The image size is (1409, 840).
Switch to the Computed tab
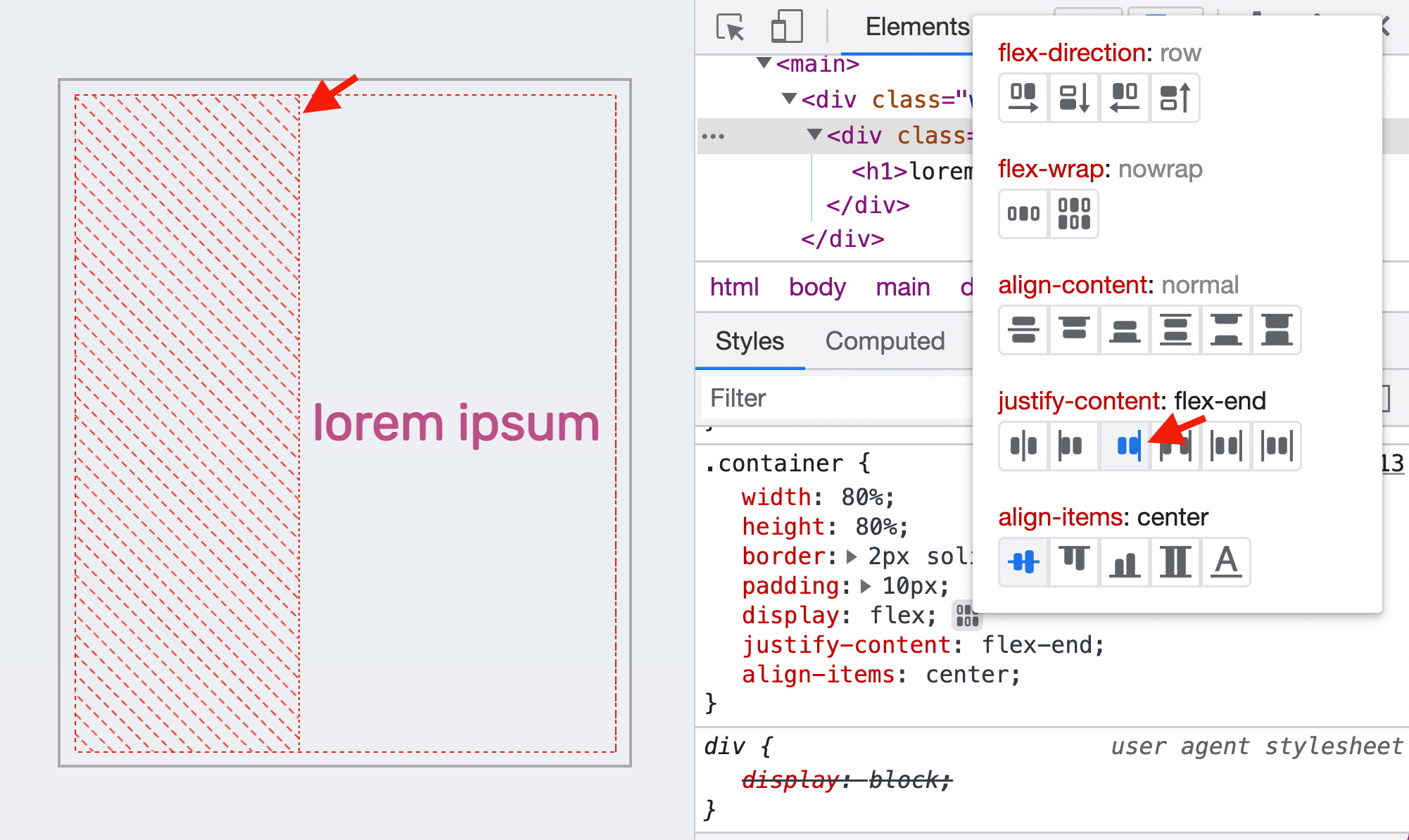(x=885, y=340)
